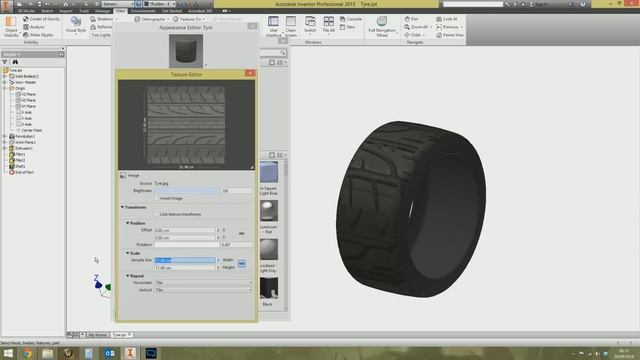Select Extrusion1 in the model browser

pyautogui.click(x=24, y=149)
